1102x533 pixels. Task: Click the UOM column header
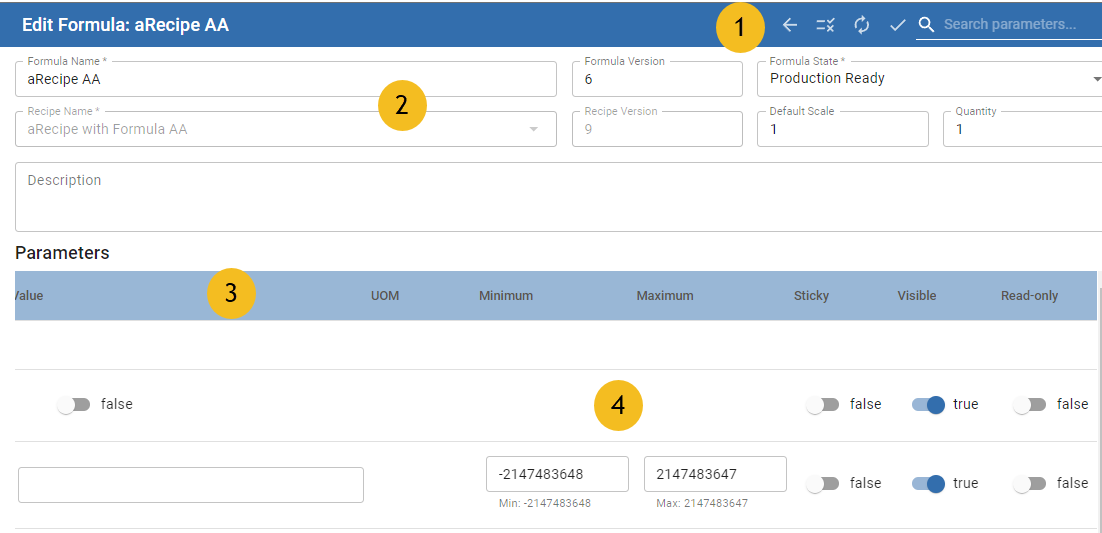(385, 296)
